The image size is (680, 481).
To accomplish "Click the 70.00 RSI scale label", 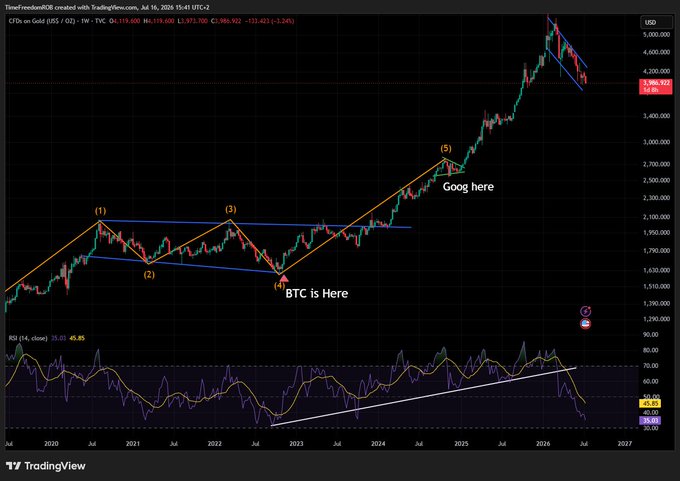I will point(651,366).
